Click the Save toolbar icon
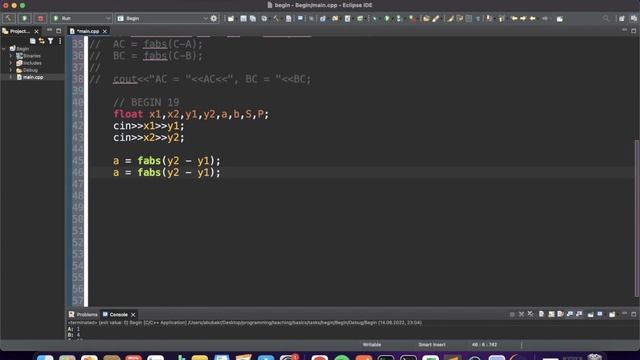The width and height of the screenshot is (640, 360). coord(243,18)
